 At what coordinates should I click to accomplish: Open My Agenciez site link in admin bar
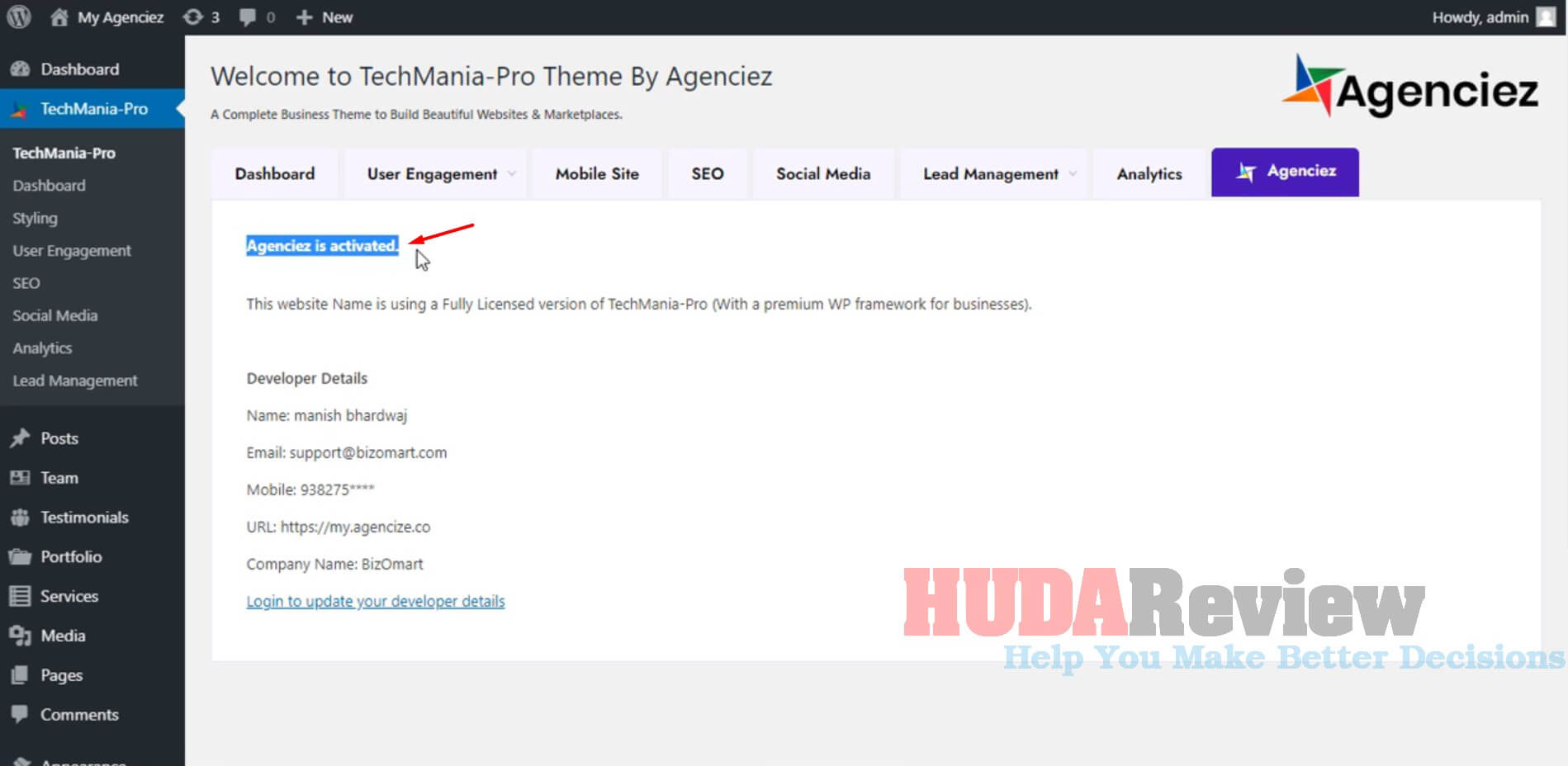click(121, 17)
